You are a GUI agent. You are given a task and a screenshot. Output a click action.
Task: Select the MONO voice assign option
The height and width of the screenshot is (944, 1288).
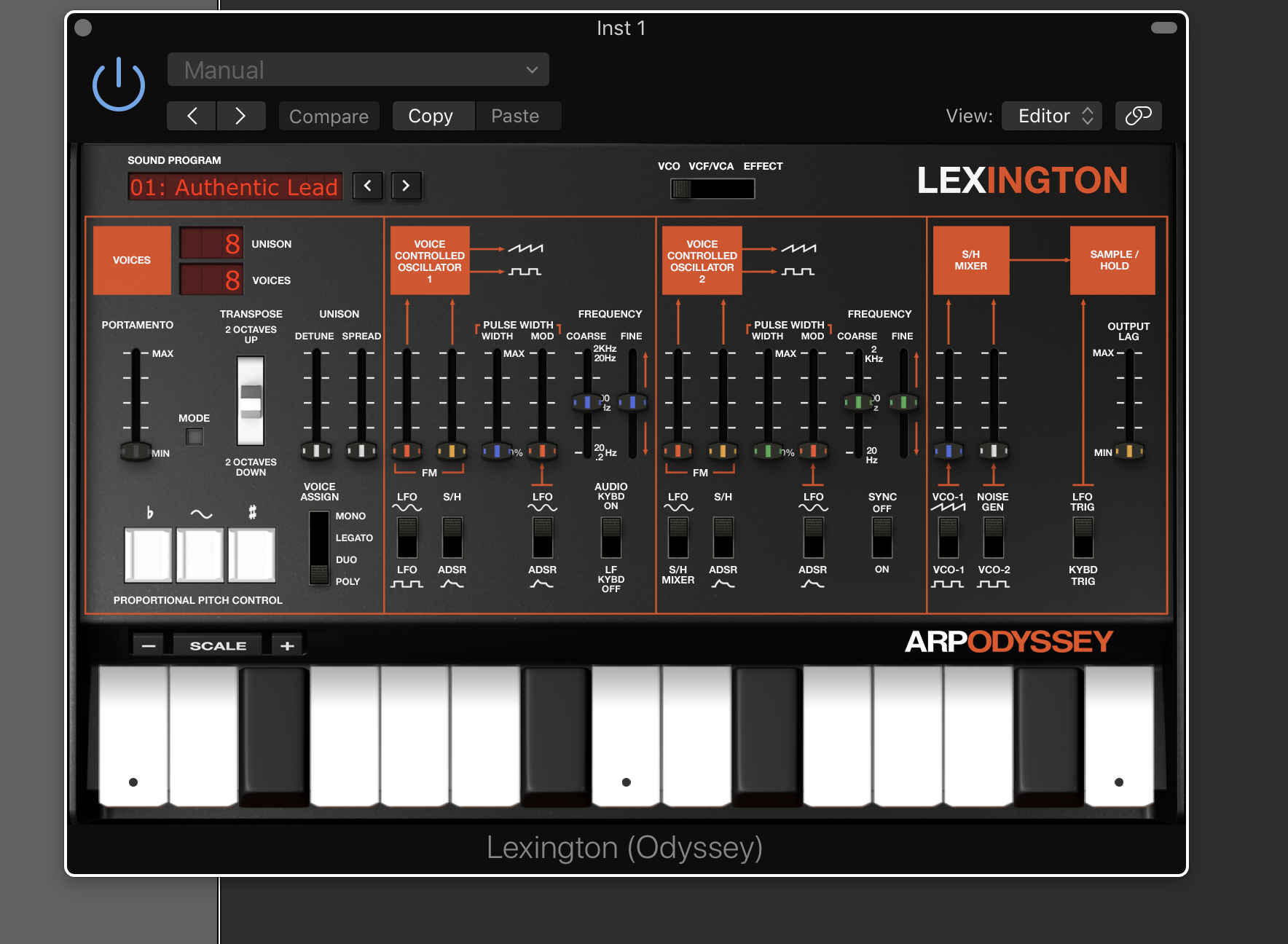click(350, 516)
